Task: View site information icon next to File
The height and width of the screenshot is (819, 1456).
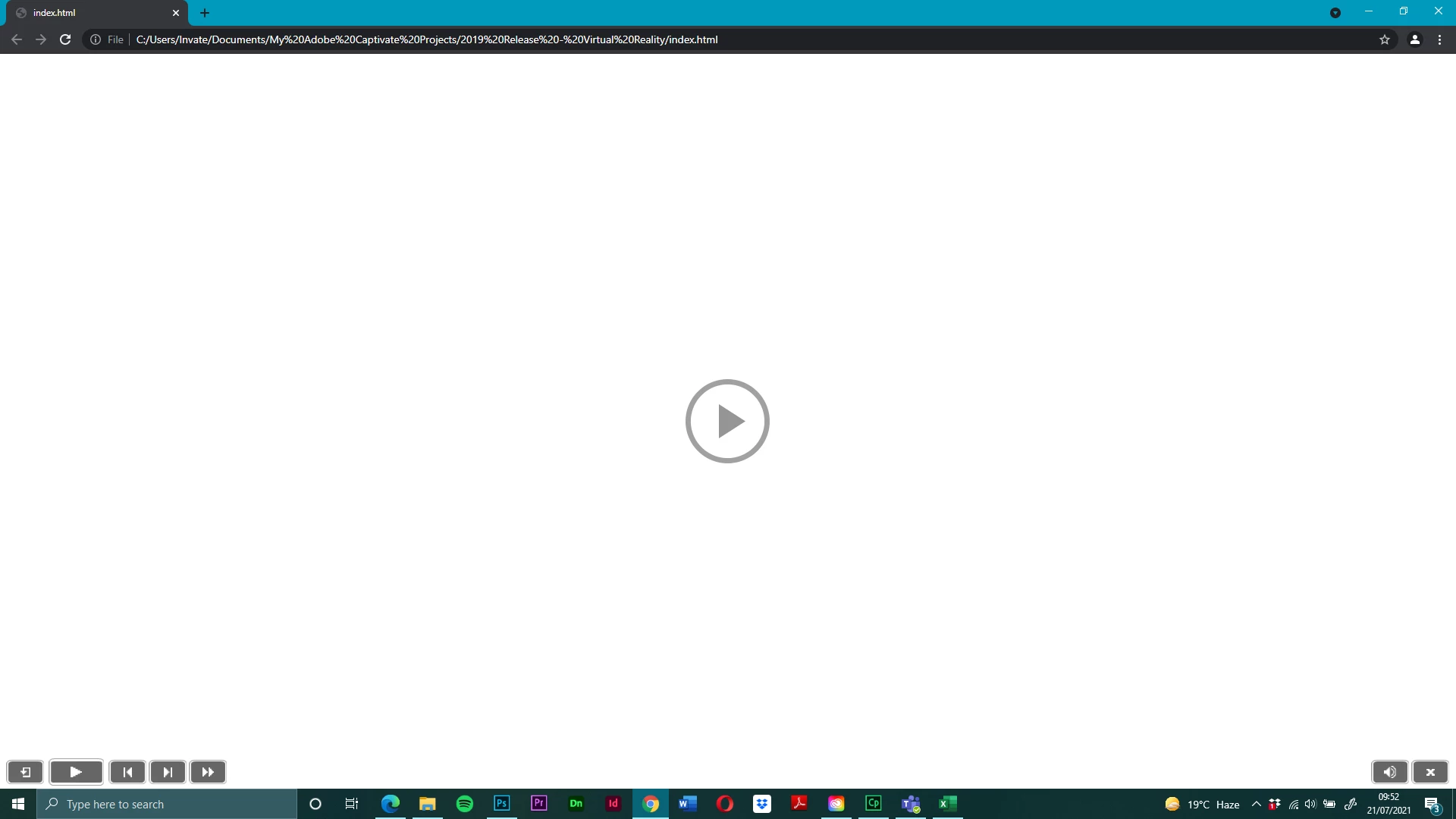Action: coord(96,39)
